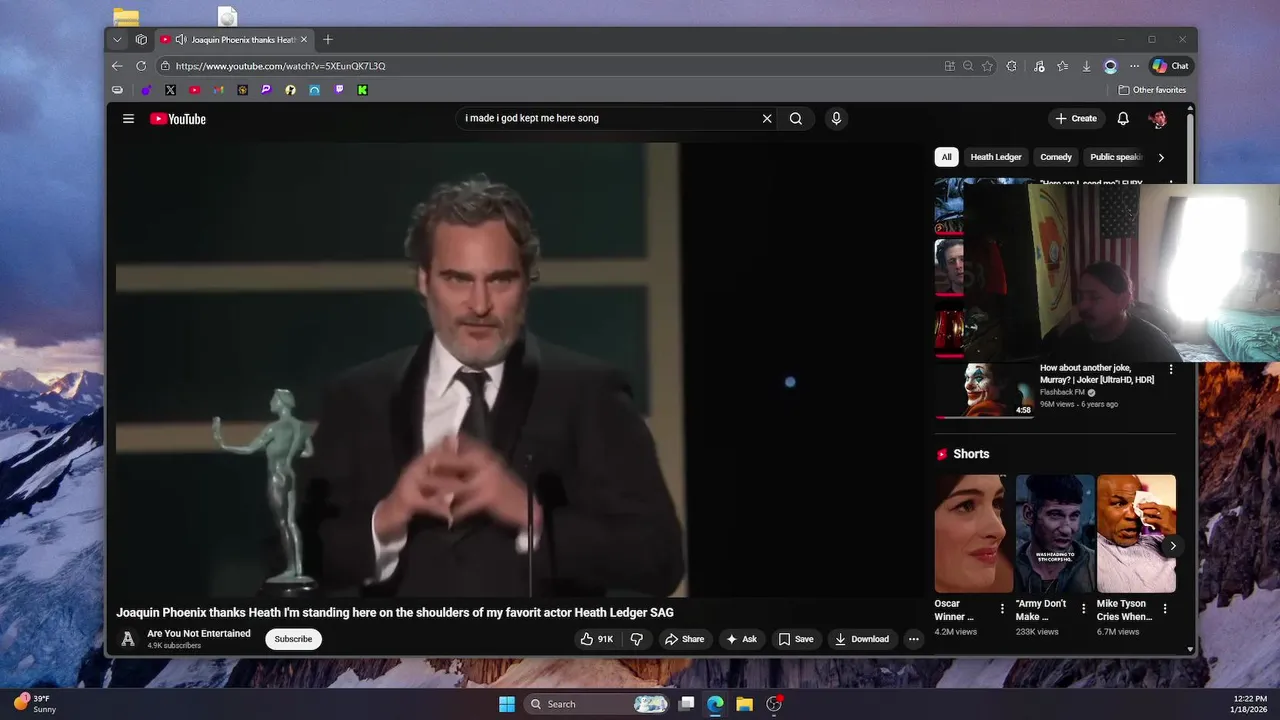Open OBS Studio from the taskbar
This screenshot has width=1280, height=720.
coord(774,704)
